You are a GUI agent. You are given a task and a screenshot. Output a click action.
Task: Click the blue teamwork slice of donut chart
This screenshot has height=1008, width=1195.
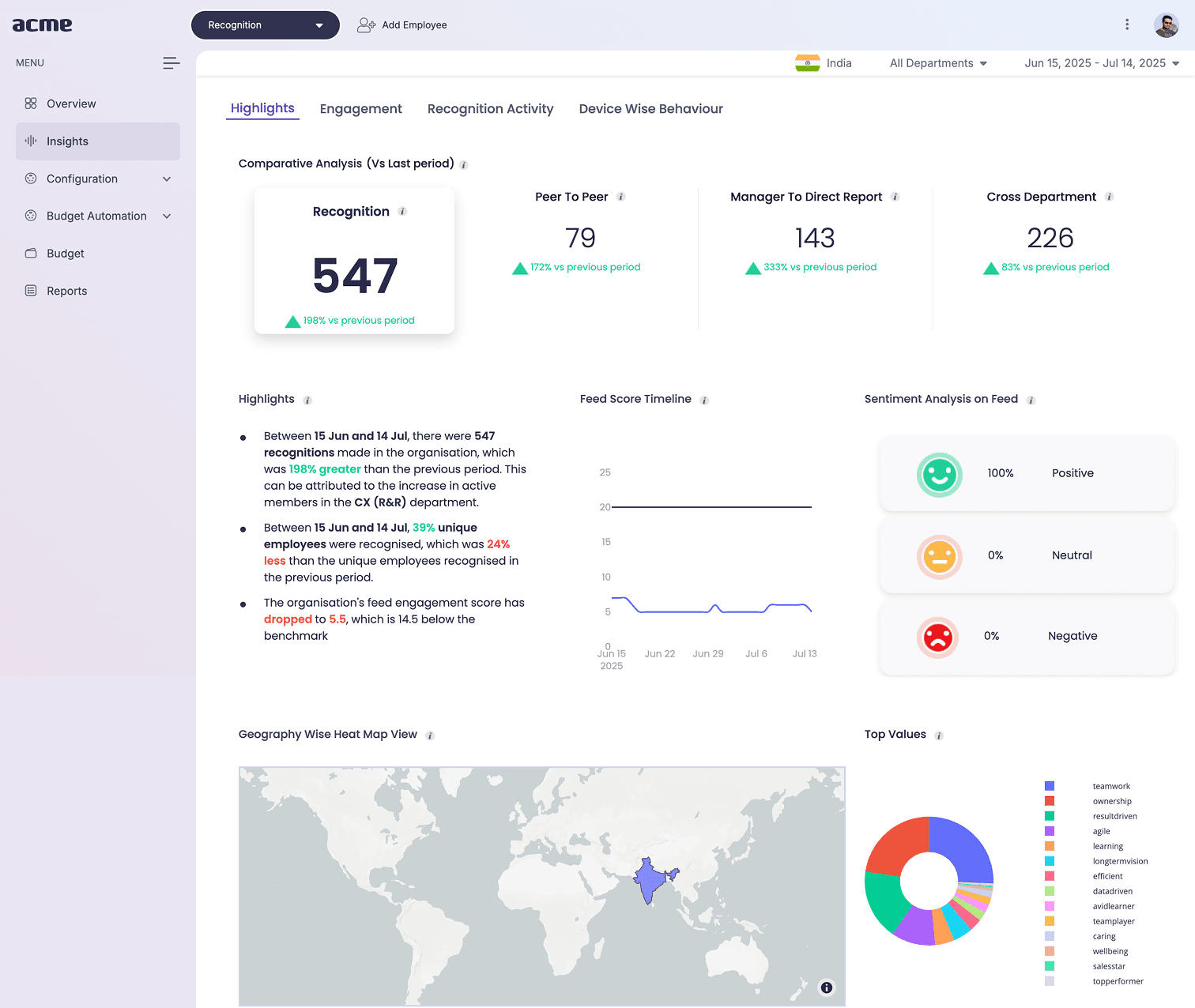click(x=966, y=847)
